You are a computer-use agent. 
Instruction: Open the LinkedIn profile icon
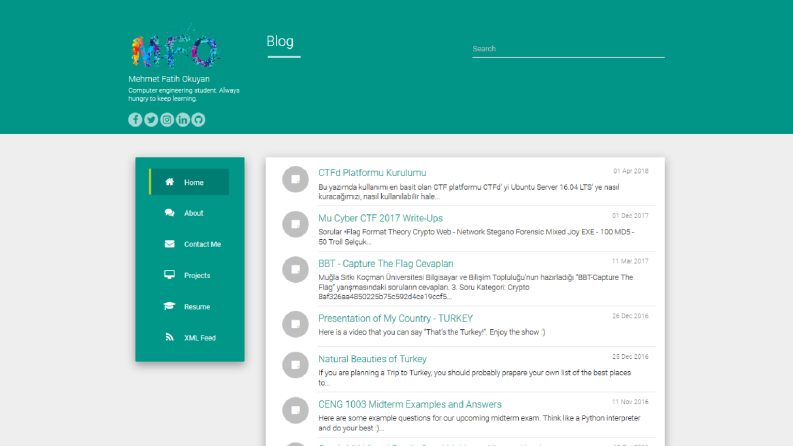point(183,120)
